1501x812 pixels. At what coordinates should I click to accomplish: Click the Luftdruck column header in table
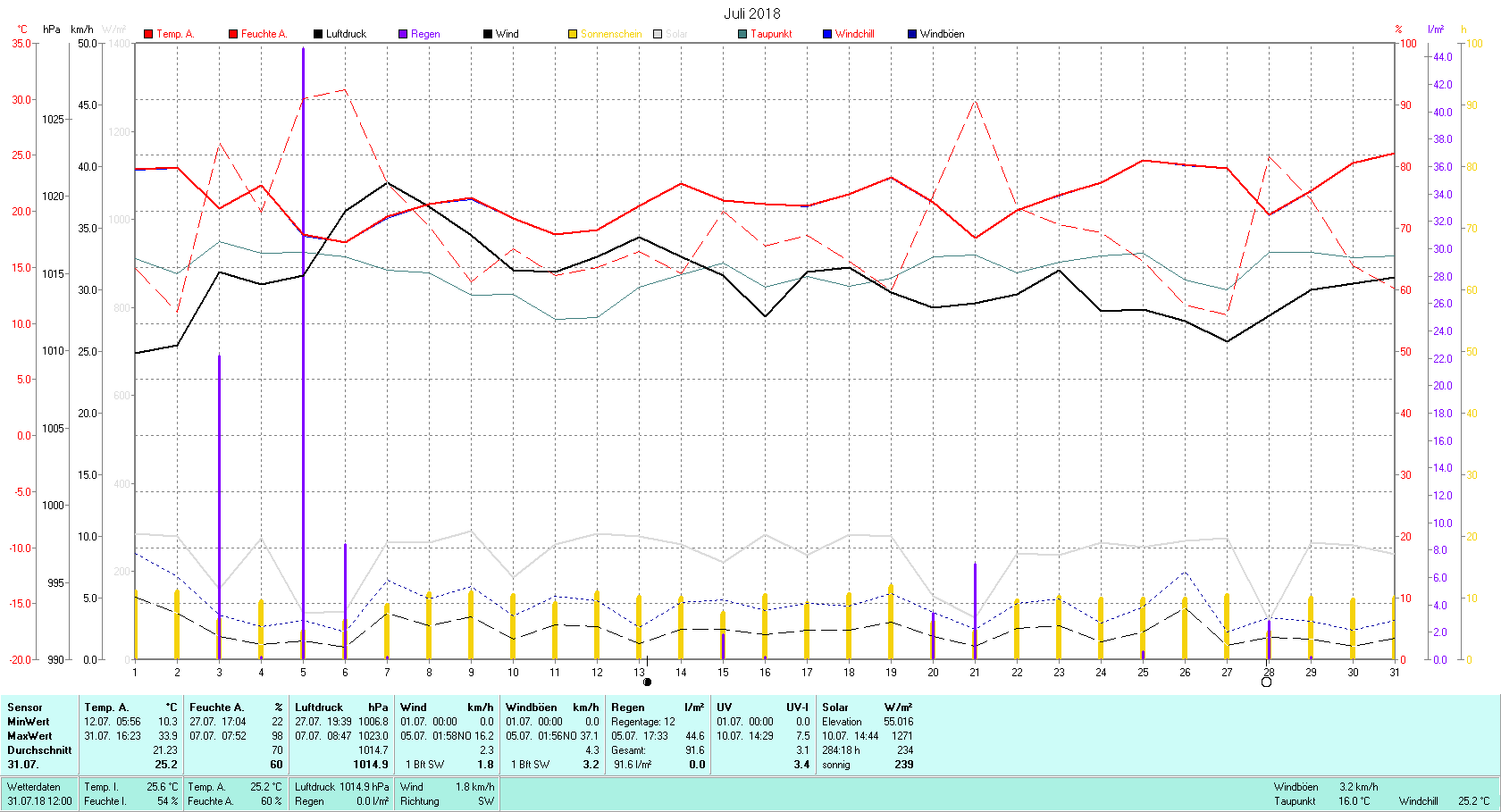(x=319, y=707)
